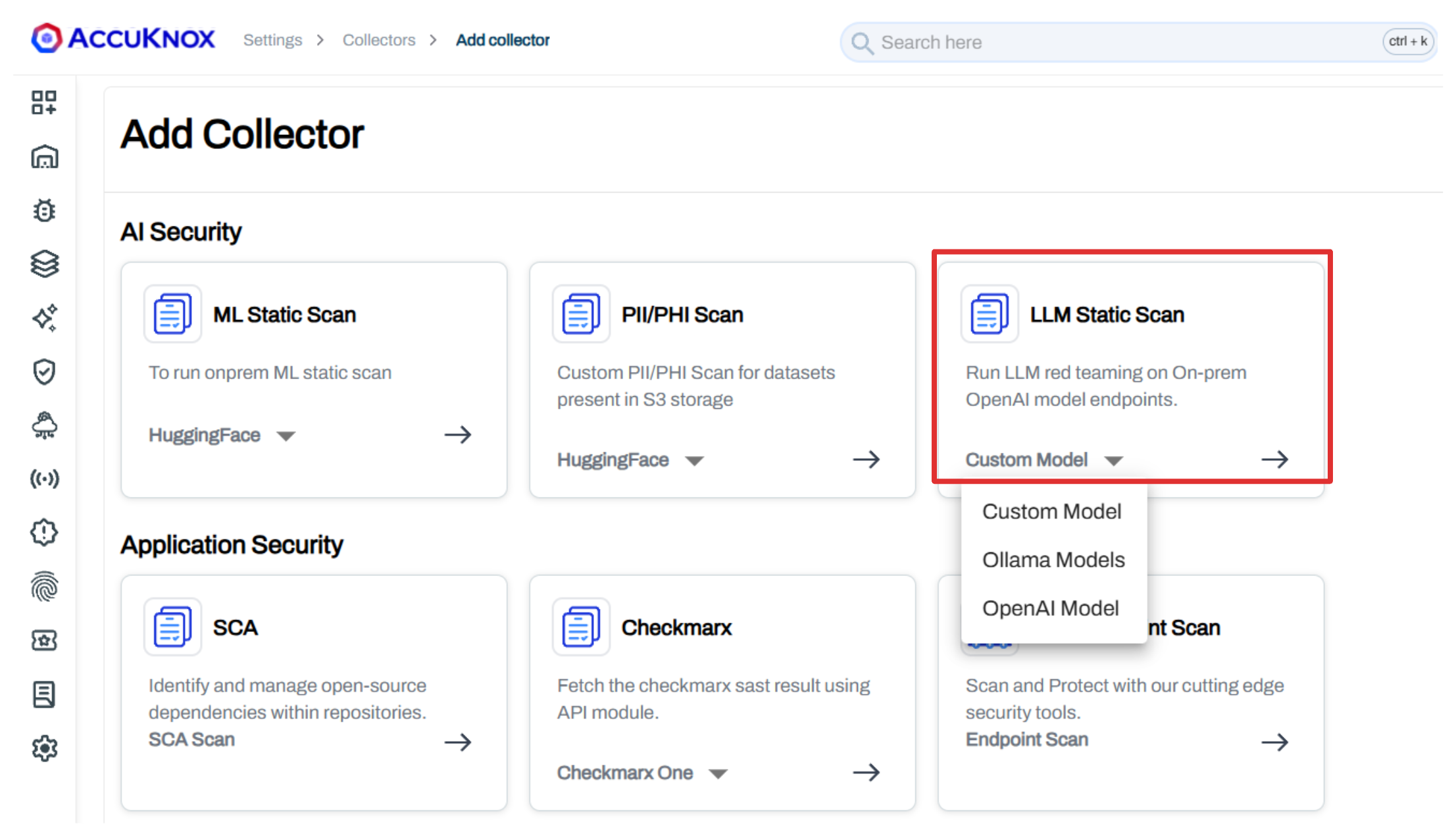Open the shield checkmark sidebar icon
This screenshot has height=836, width=1456.
44,372
